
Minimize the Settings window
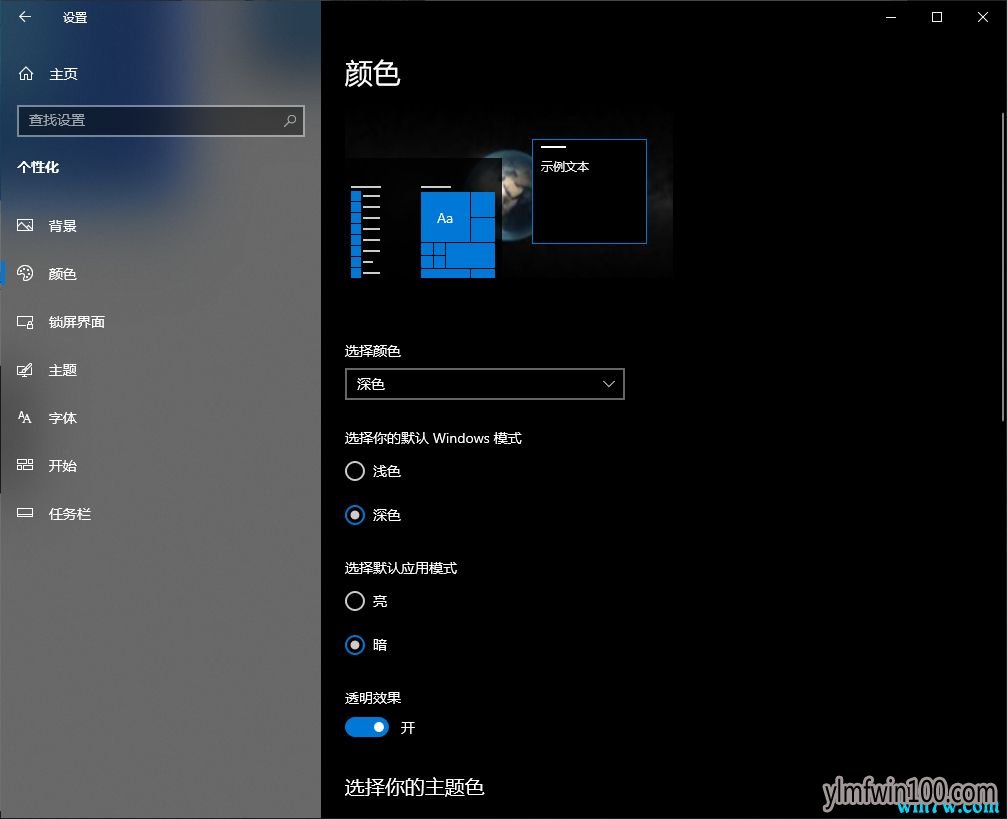click(891, 17)
